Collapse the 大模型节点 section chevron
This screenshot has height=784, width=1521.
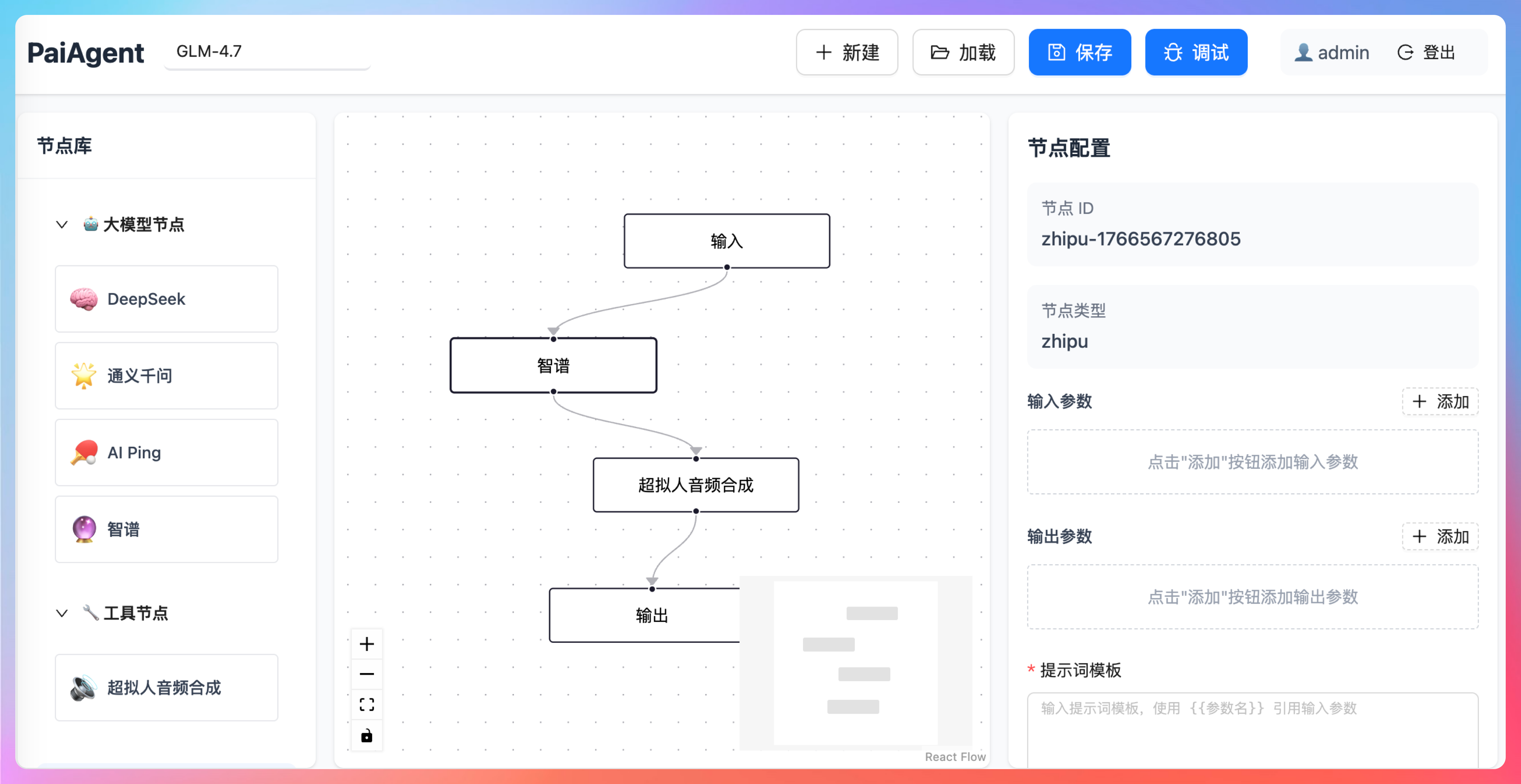tap(62, 224)
